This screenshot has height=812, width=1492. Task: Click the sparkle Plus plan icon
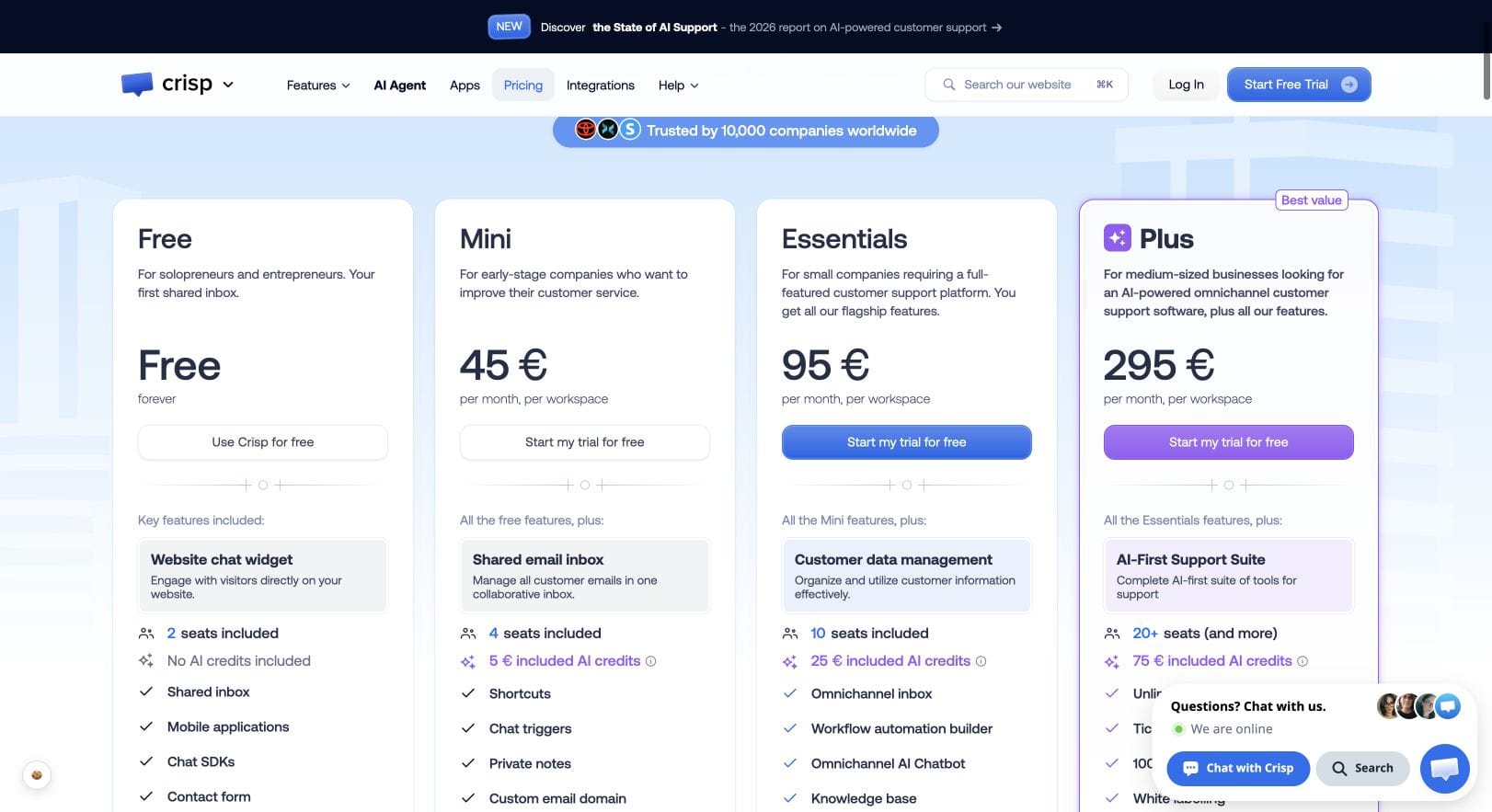pyautogui.click(x=1117, y=238)
